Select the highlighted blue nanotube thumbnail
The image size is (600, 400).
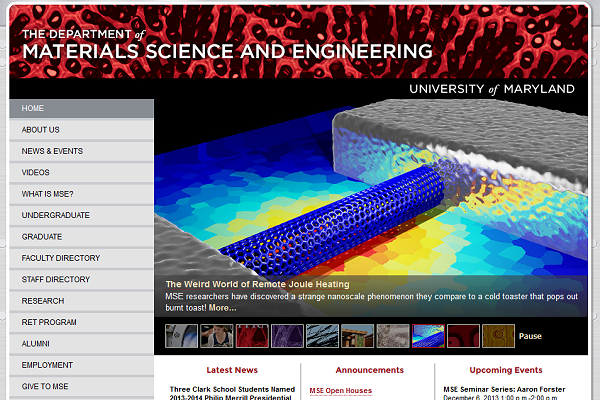pyautogui.click(x=428, y=336)
